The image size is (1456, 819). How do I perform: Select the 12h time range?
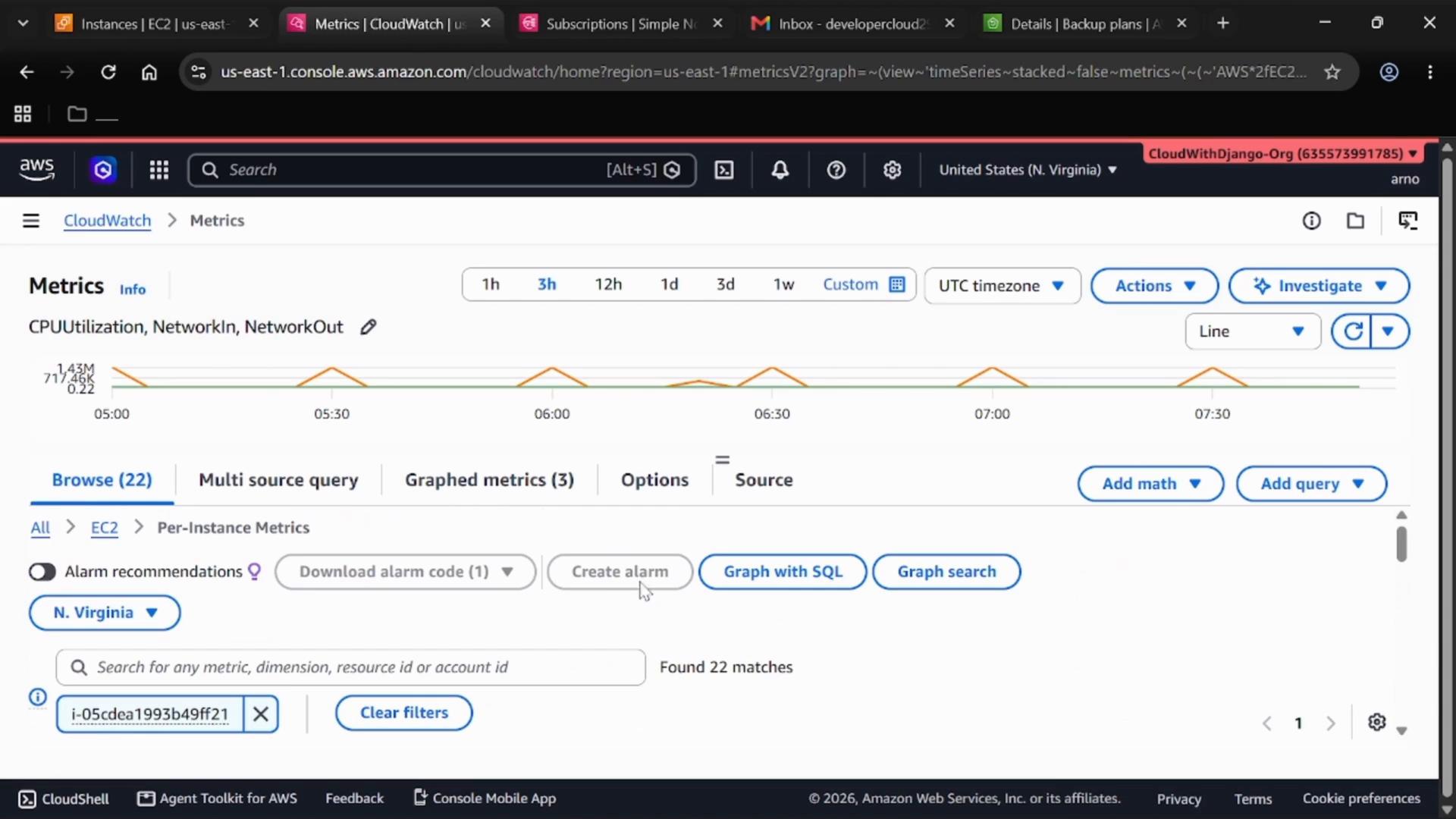click(608, 284)
